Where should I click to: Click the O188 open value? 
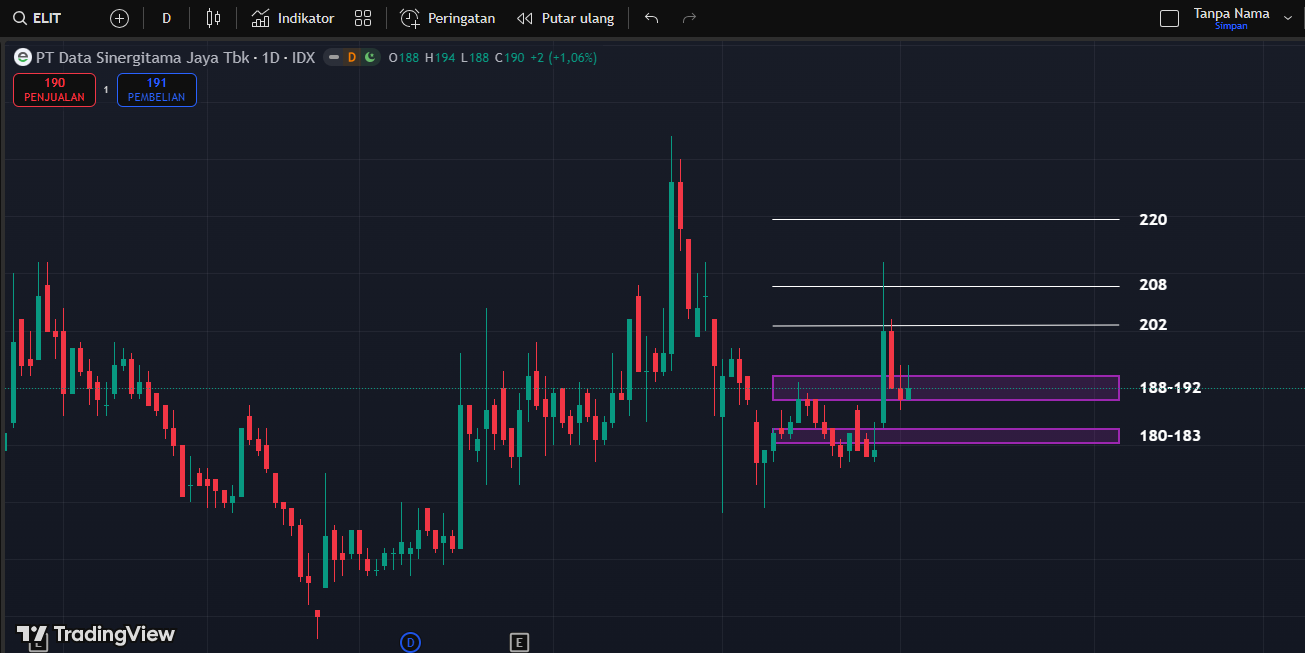[404, 58]
